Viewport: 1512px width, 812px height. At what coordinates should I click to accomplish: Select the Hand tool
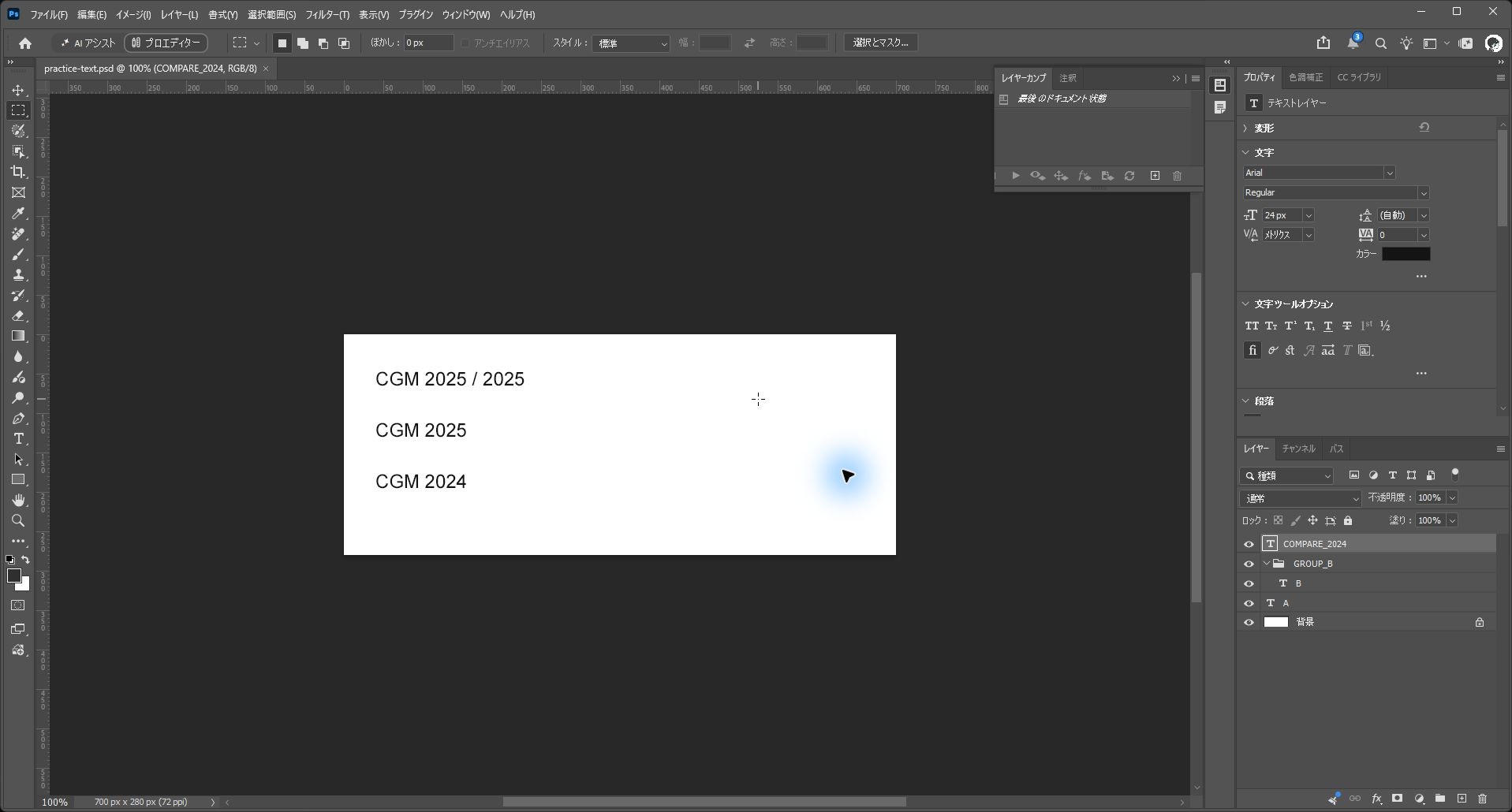18,500
